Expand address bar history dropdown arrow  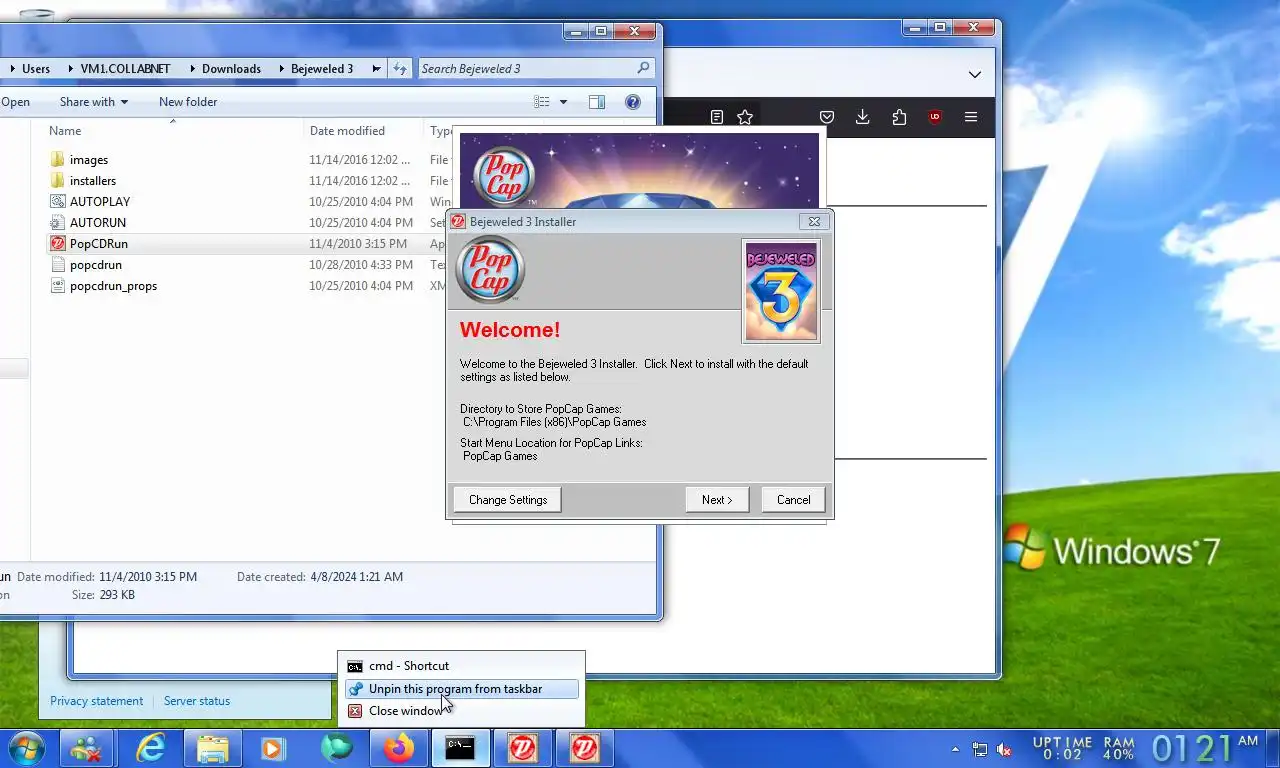pyautogui.click(x=376, y=69)
